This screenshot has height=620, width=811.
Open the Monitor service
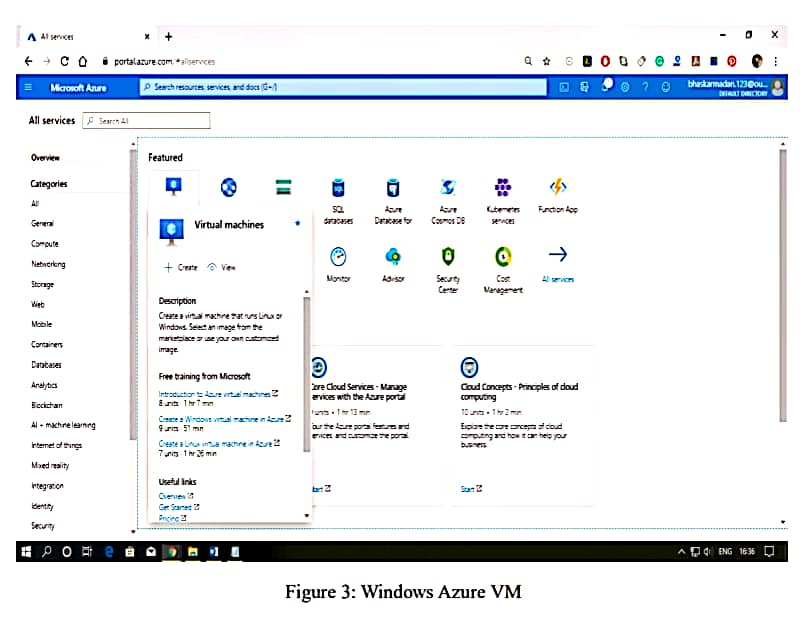pyautogui.click(x=338, y=264)
